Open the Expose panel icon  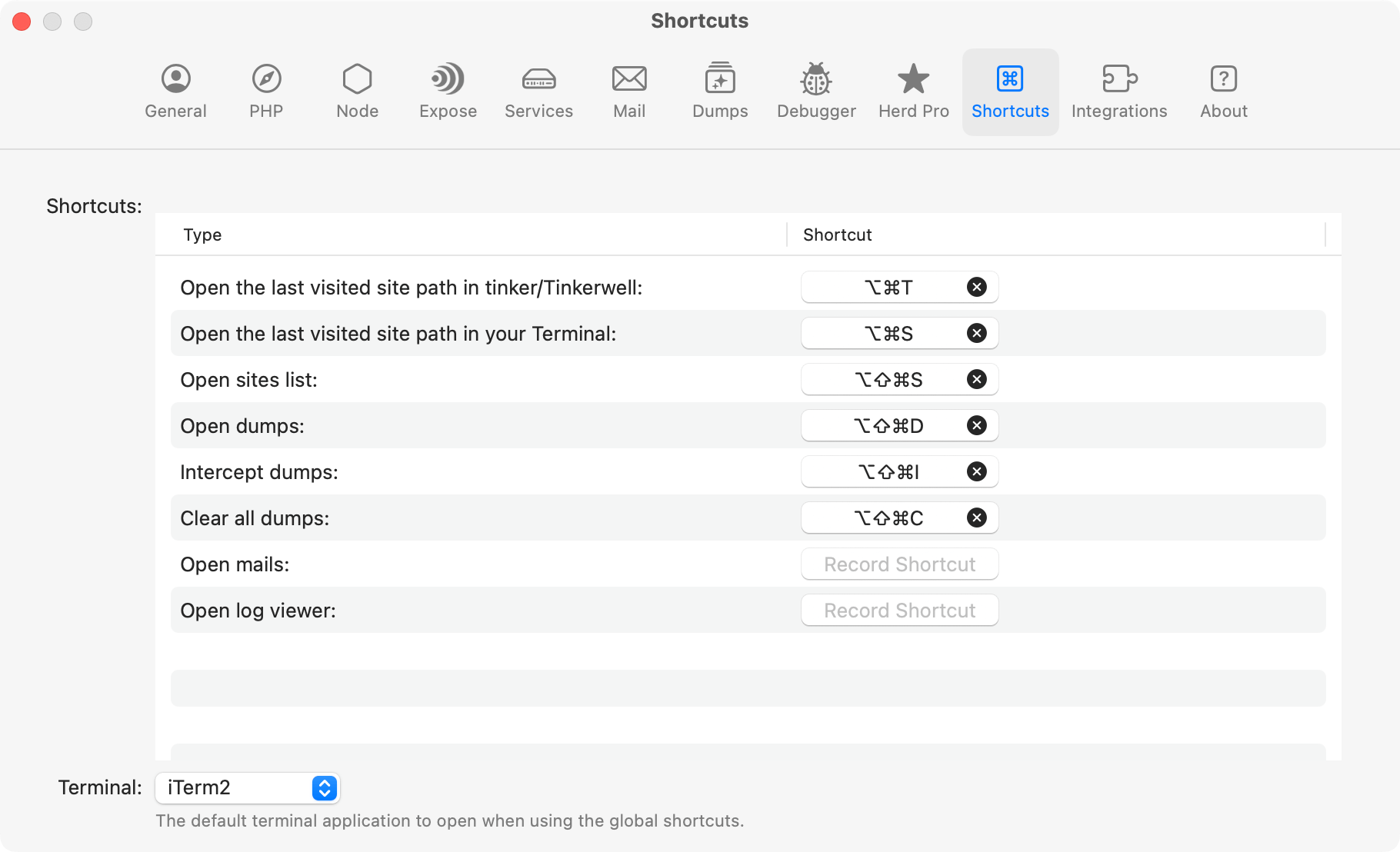pos(447,90)
